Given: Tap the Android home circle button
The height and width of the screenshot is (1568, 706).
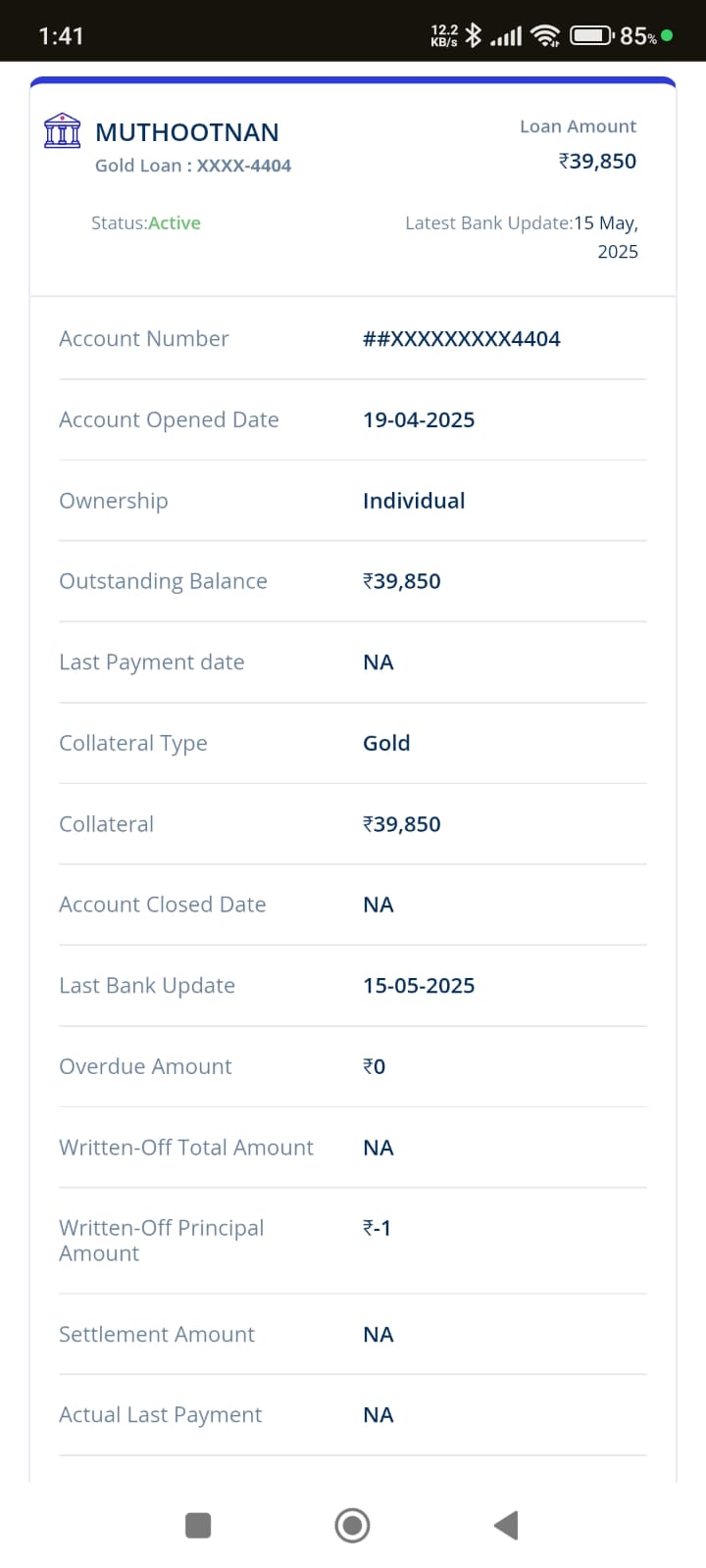Looking at the screenshot, I should pos(352,1525).
